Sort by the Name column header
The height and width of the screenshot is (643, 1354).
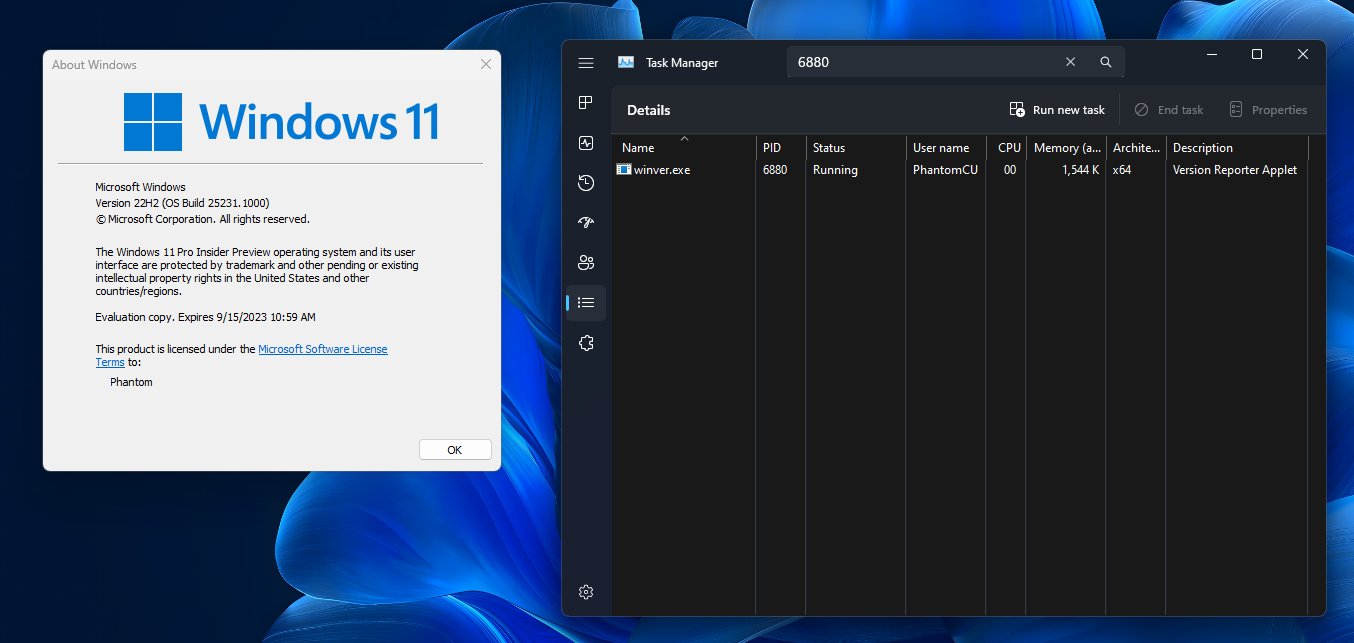tap(684, 147)
